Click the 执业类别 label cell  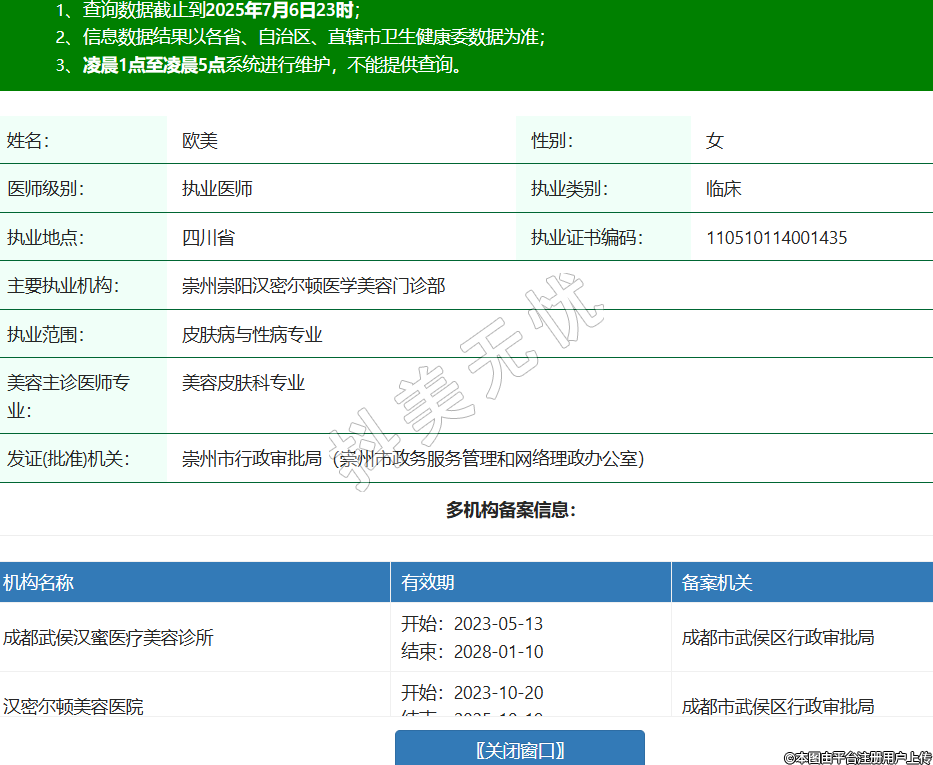click(x=569, y=189)
